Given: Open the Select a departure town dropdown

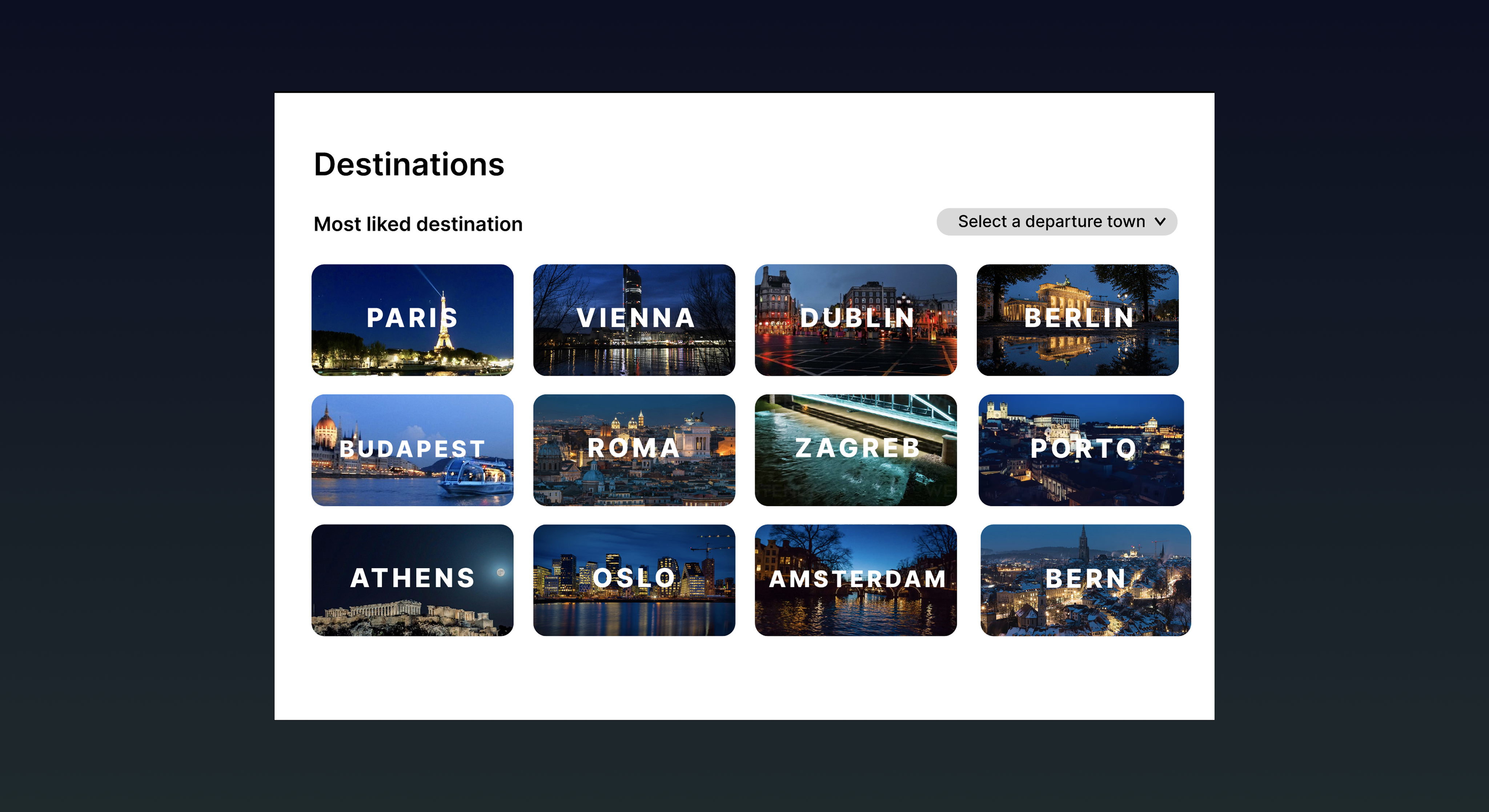Looking at the screenshot, I should coord(1051,222).
